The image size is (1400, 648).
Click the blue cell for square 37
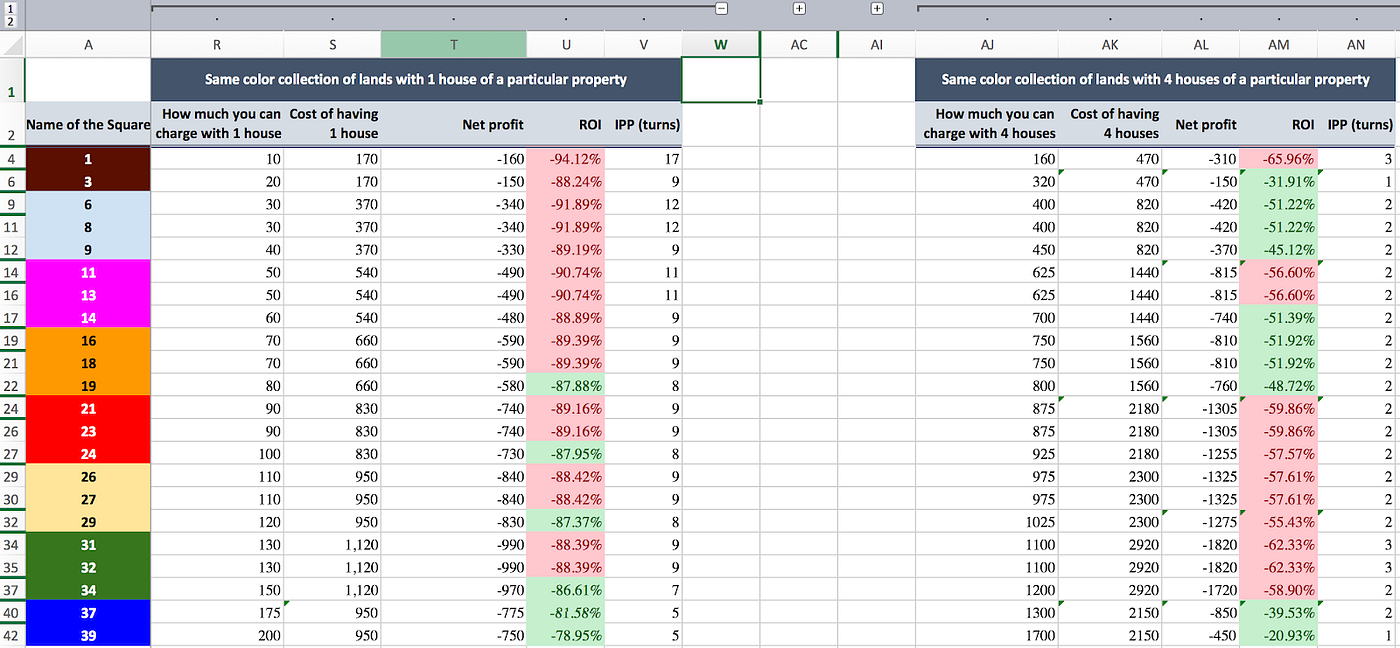87,612
